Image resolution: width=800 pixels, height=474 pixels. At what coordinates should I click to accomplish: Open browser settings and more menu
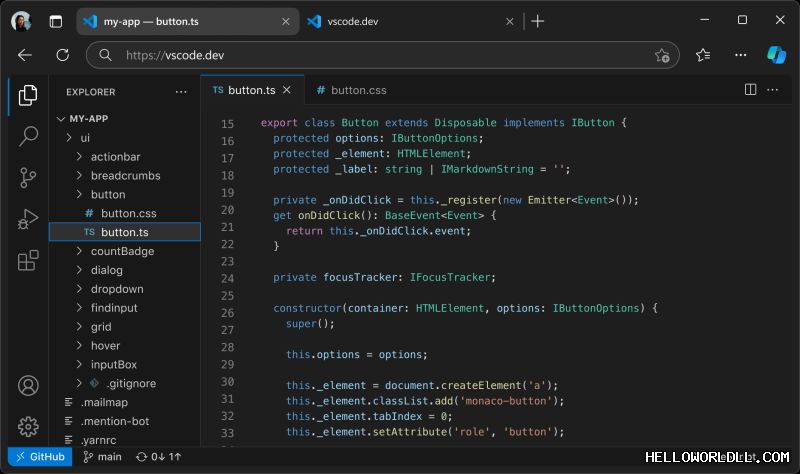tap(740, 55)
